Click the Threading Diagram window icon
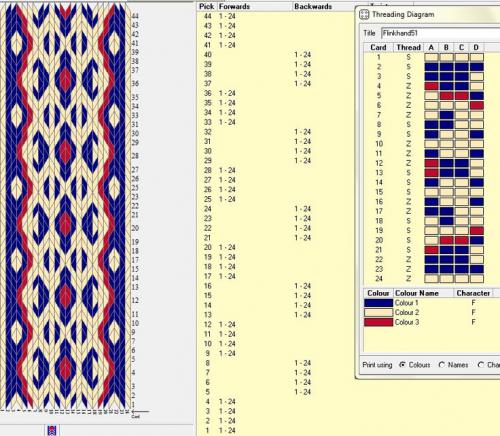 pyautogui.click(x=364, y=14)
